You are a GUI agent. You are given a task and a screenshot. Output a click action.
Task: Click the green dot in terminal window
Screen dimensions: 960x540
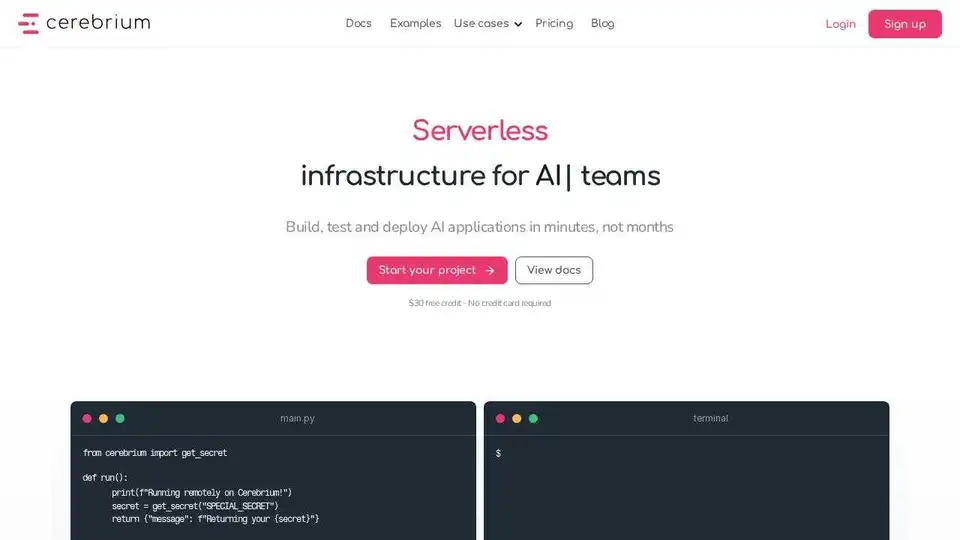(x=533, y=419)
